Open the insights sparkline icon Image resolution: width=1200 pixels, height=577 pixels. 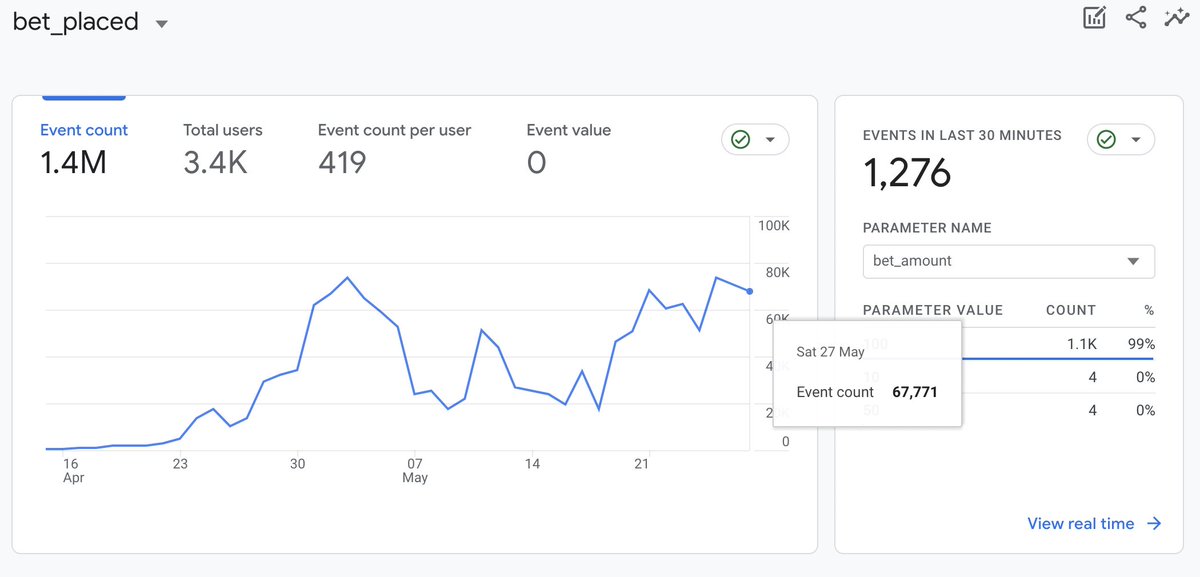pyautogui.click(x=1176, y=17)
